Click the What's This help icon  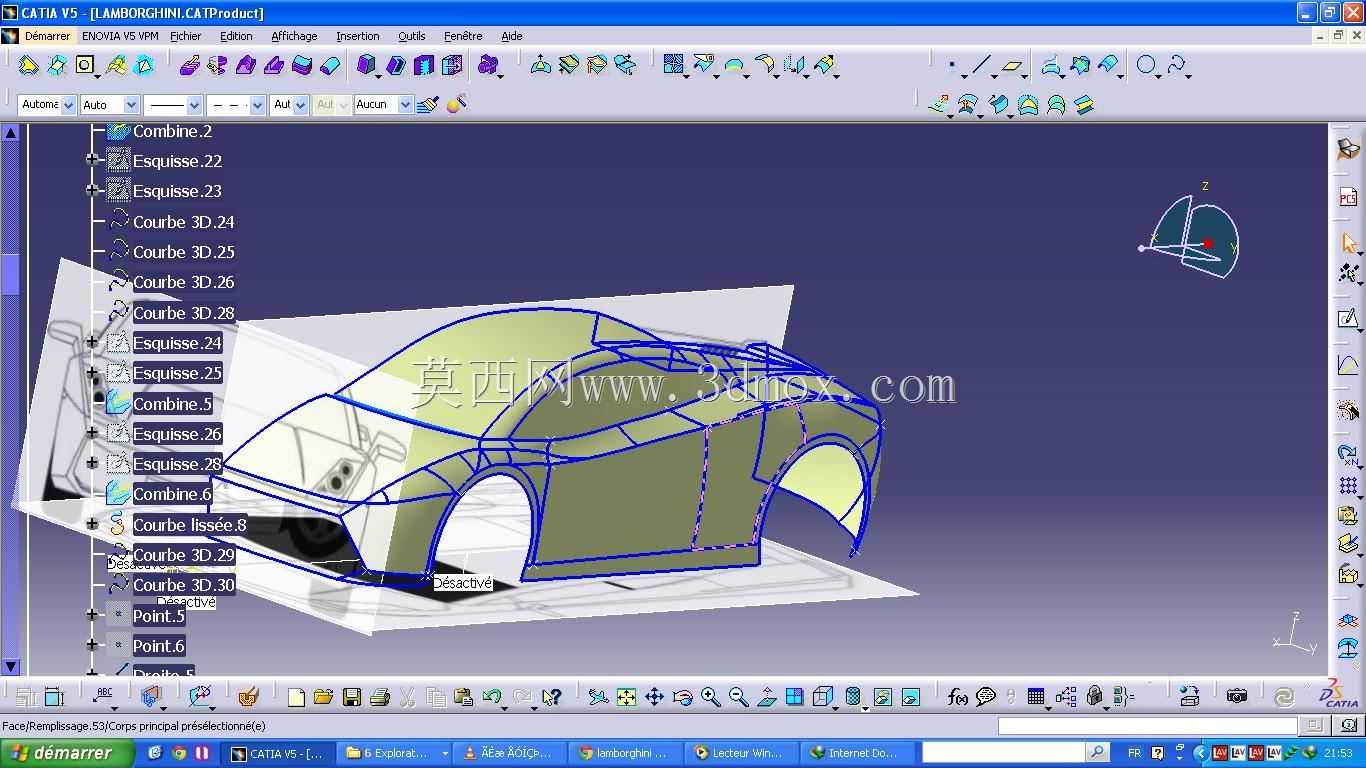(x=551, y=697)
